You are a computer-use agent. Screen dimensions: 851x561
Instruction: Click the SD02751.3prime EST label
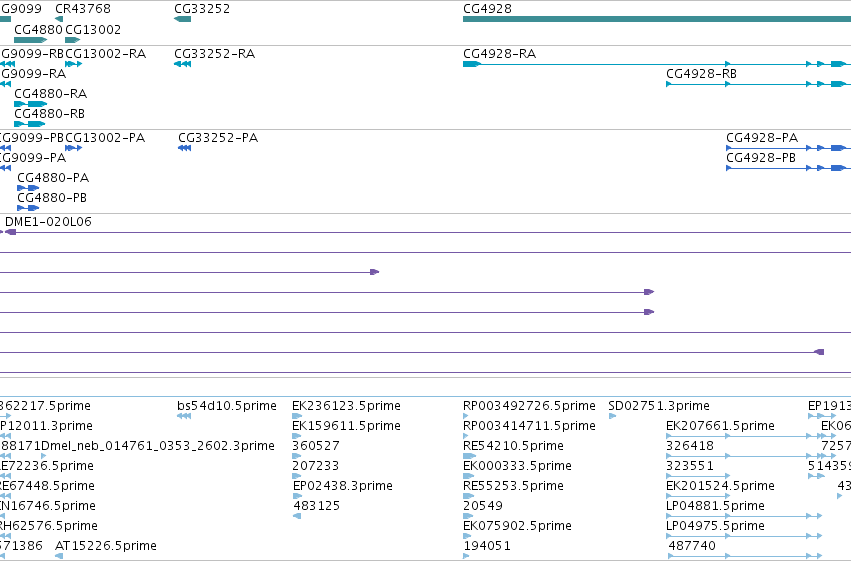pyautogui.click(x=659, y=406)
